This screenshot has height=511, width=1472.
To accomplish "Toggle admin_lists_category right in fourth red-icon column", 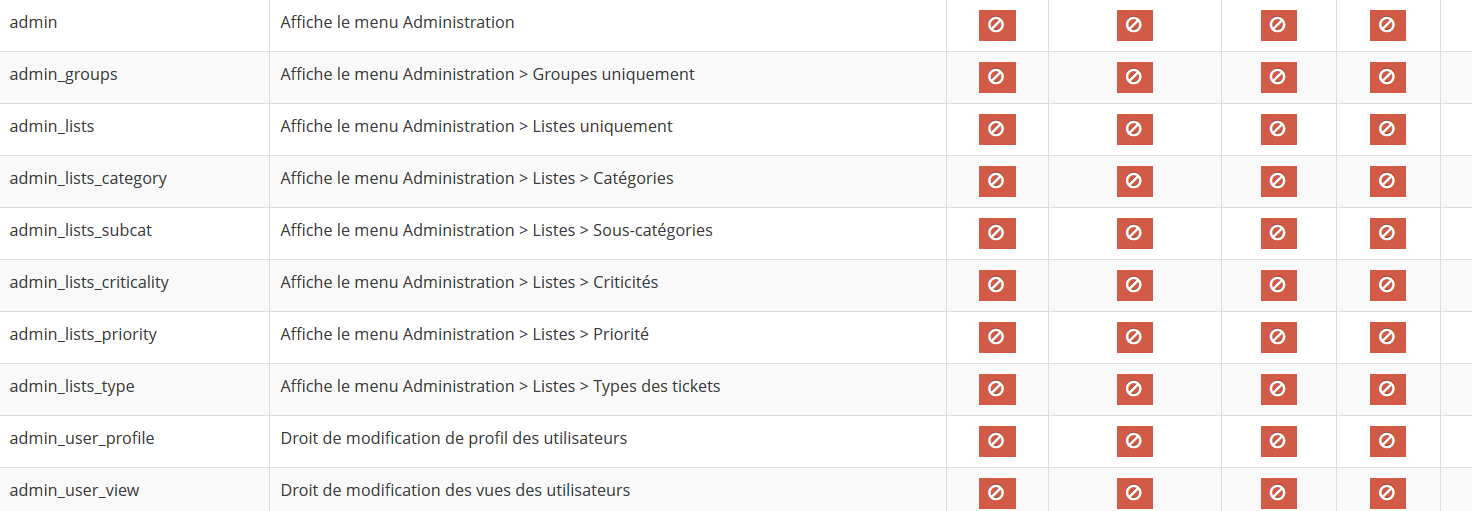I will (x=1387, y=181).
